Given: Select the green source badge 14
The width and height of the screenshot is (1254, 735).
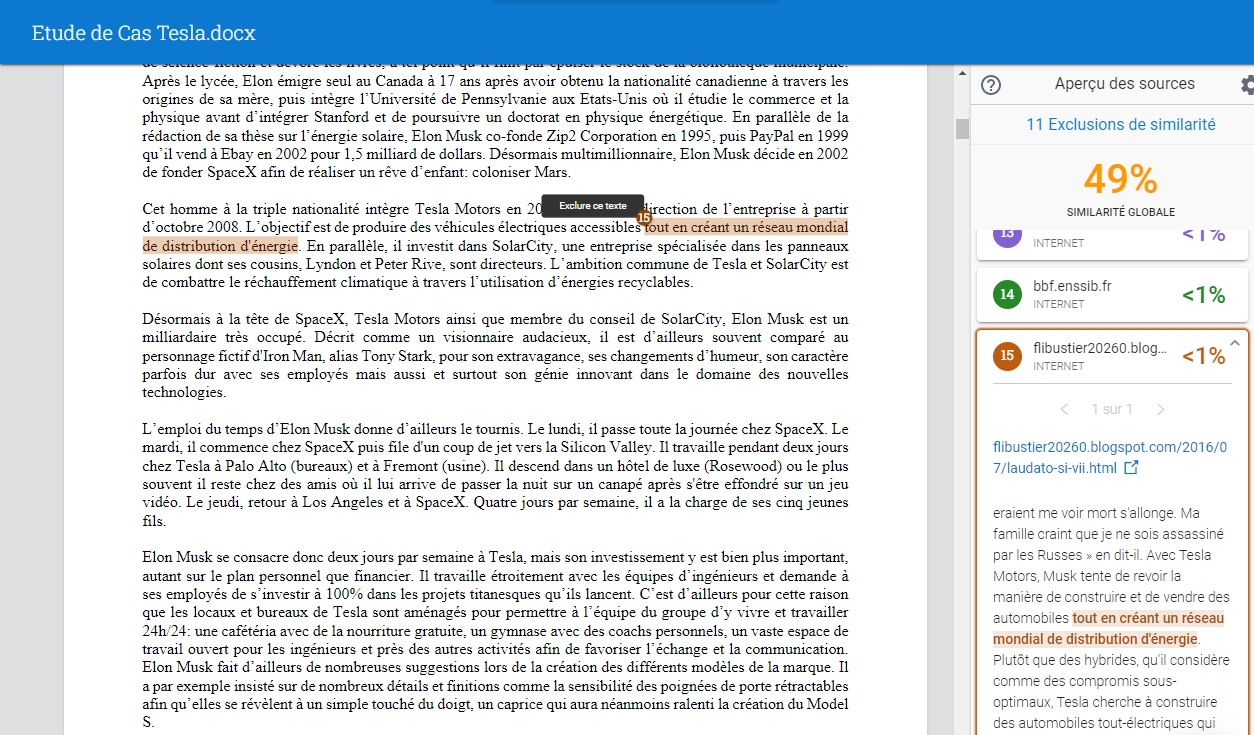Looking at the screenshot, I should tap(1007, 295).
